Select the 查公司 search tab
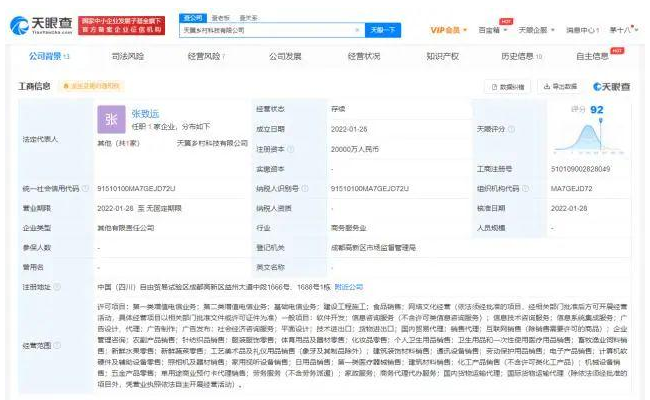Image resolution: width=650 pixels, height=400 pixels. click(193, 18)
